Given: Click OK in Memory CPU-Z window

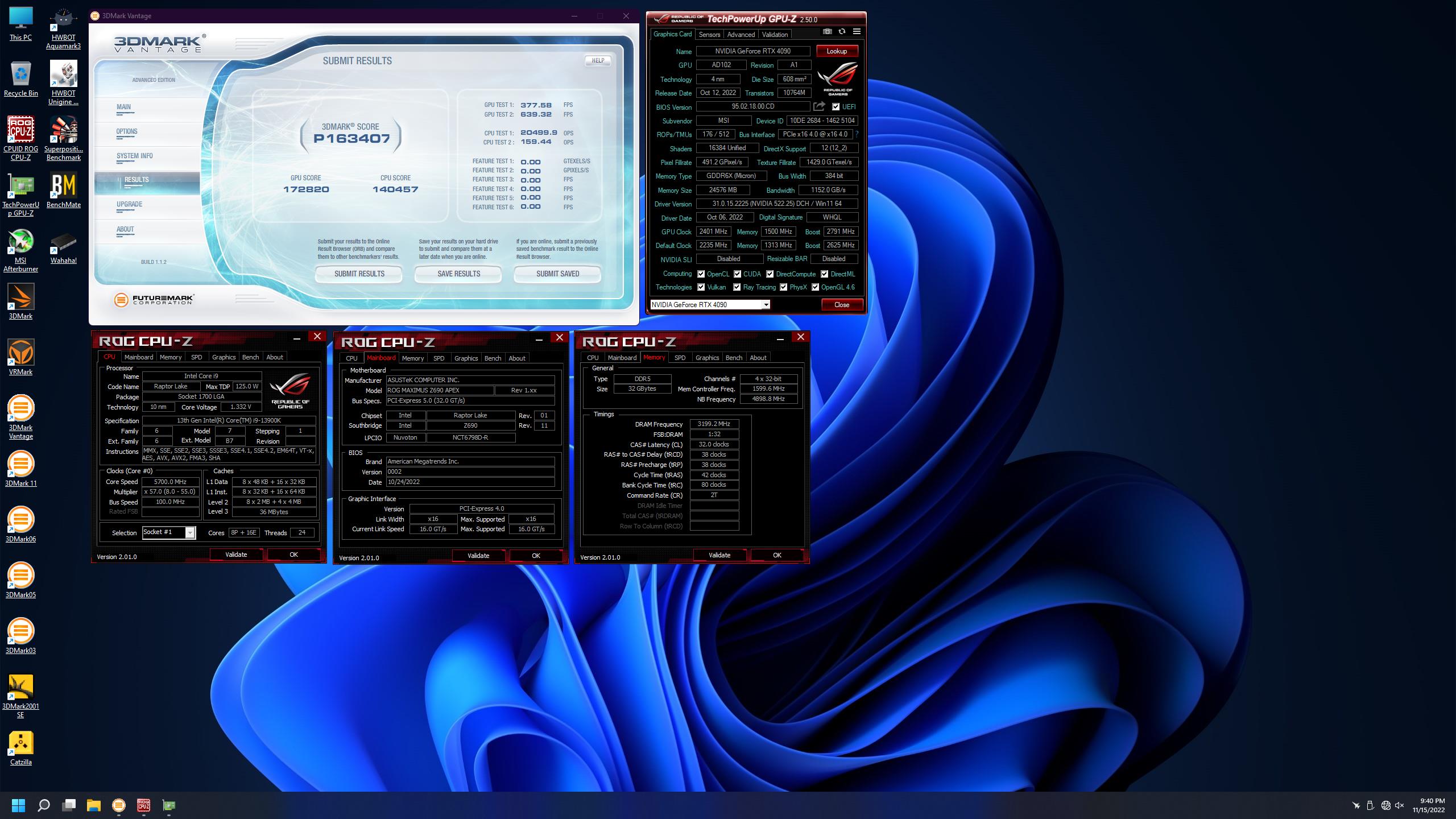Looking at the screenshot, I should [777, 555].
